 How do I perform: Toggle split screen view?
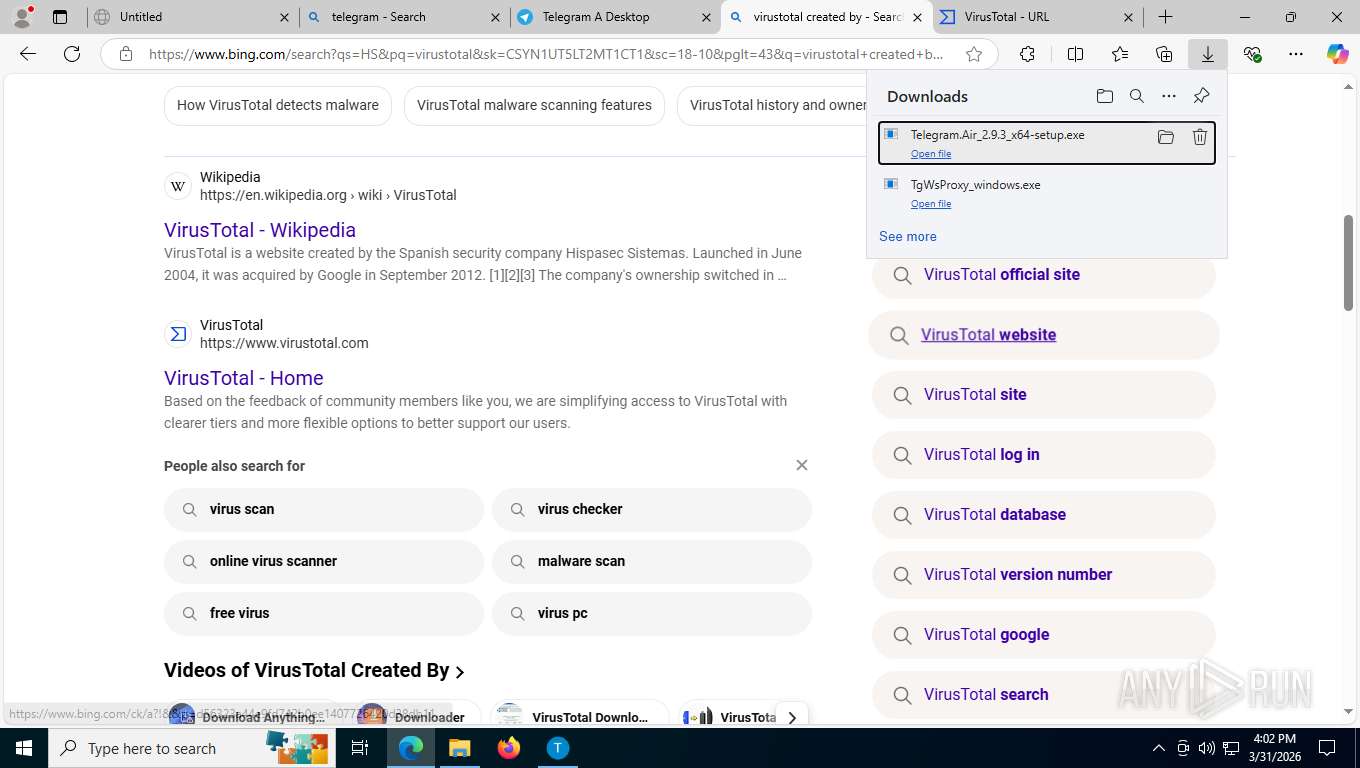click(1075, 54)
